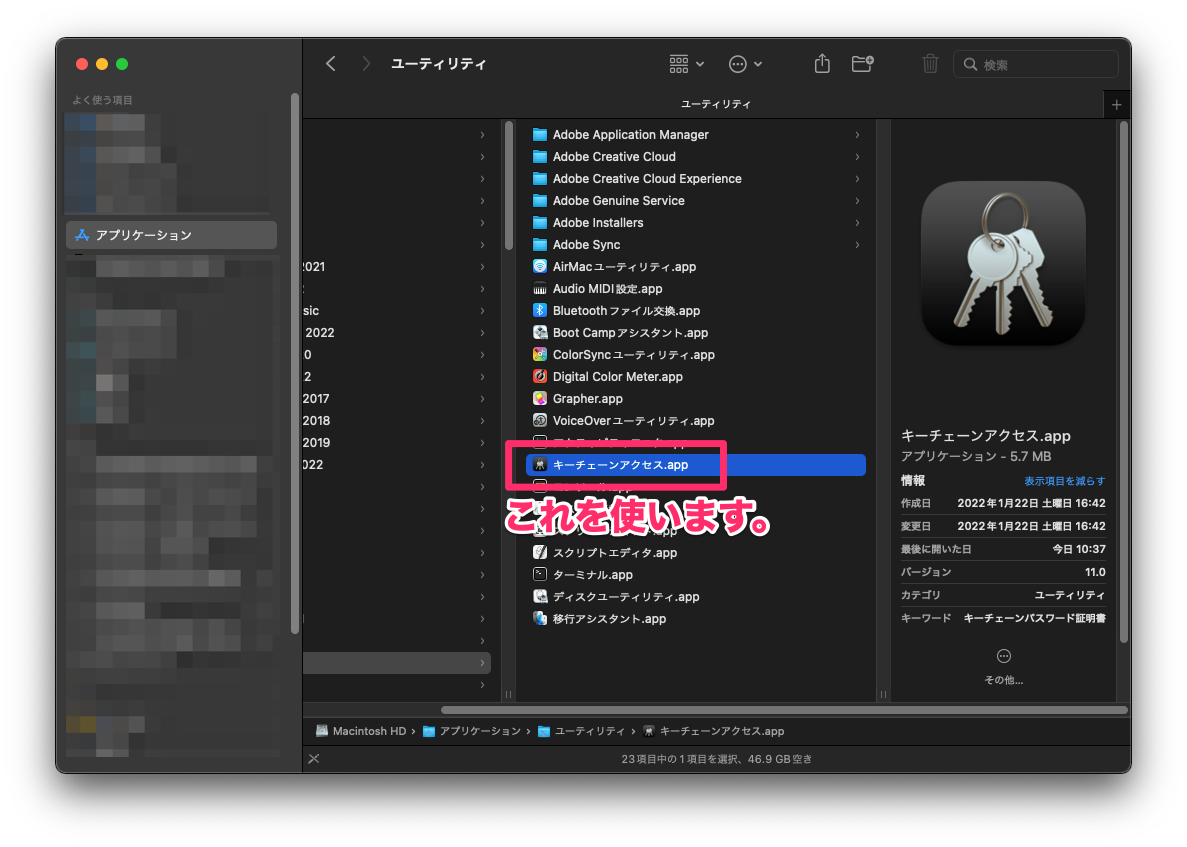Select スクリプトエディタ.app icon

click(x=540, y=553)
